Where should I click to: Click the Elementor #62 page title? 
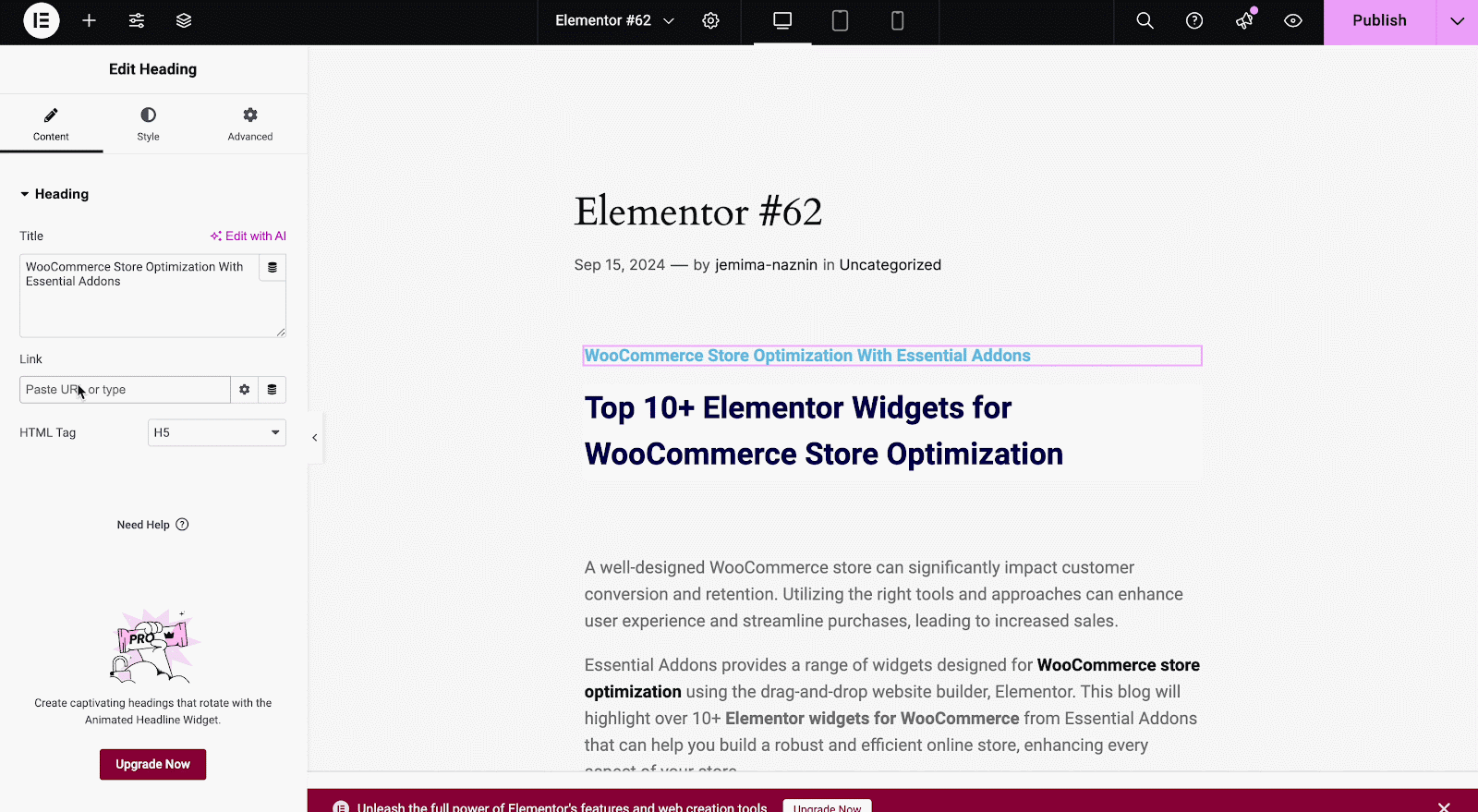pyautogui.click(x=698, y=212)
